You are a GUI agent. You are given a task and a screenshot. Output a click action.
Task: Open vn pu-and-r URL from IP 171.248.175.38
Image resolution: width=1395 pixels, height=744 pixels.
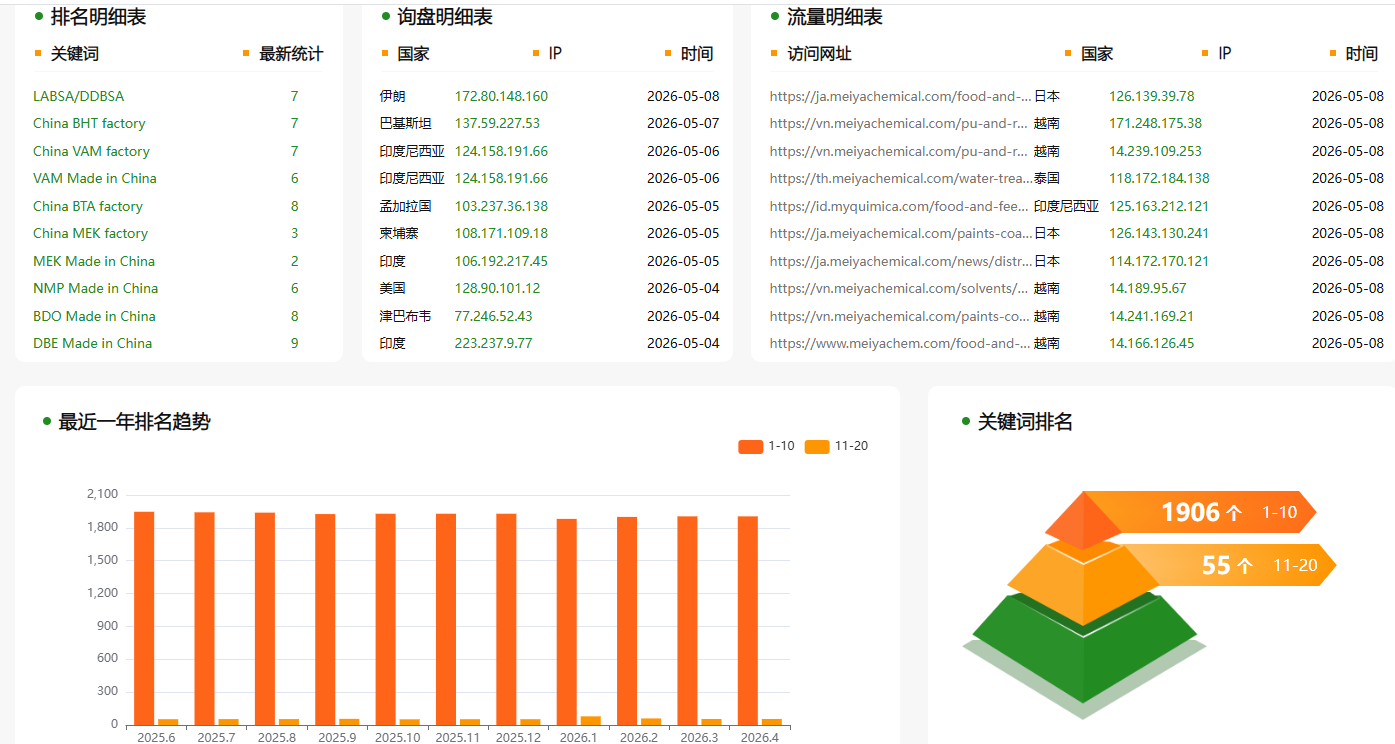[x=899, y=123]
